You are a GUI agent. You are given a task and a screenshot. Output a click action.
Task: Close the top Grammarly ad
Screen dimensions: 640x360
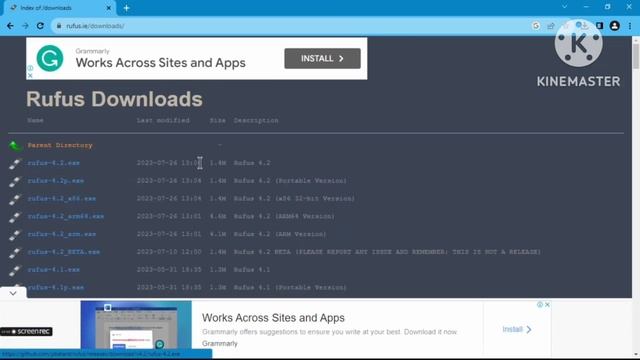coord(30,76)
